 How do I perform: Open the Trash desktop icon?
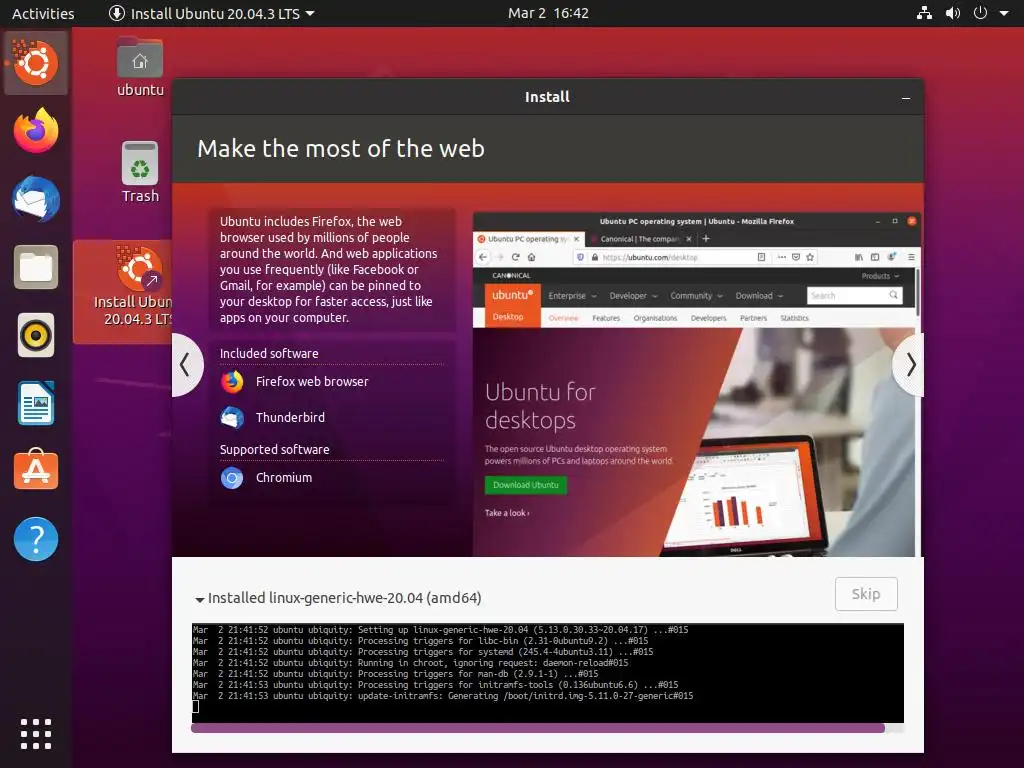[140, 172]
